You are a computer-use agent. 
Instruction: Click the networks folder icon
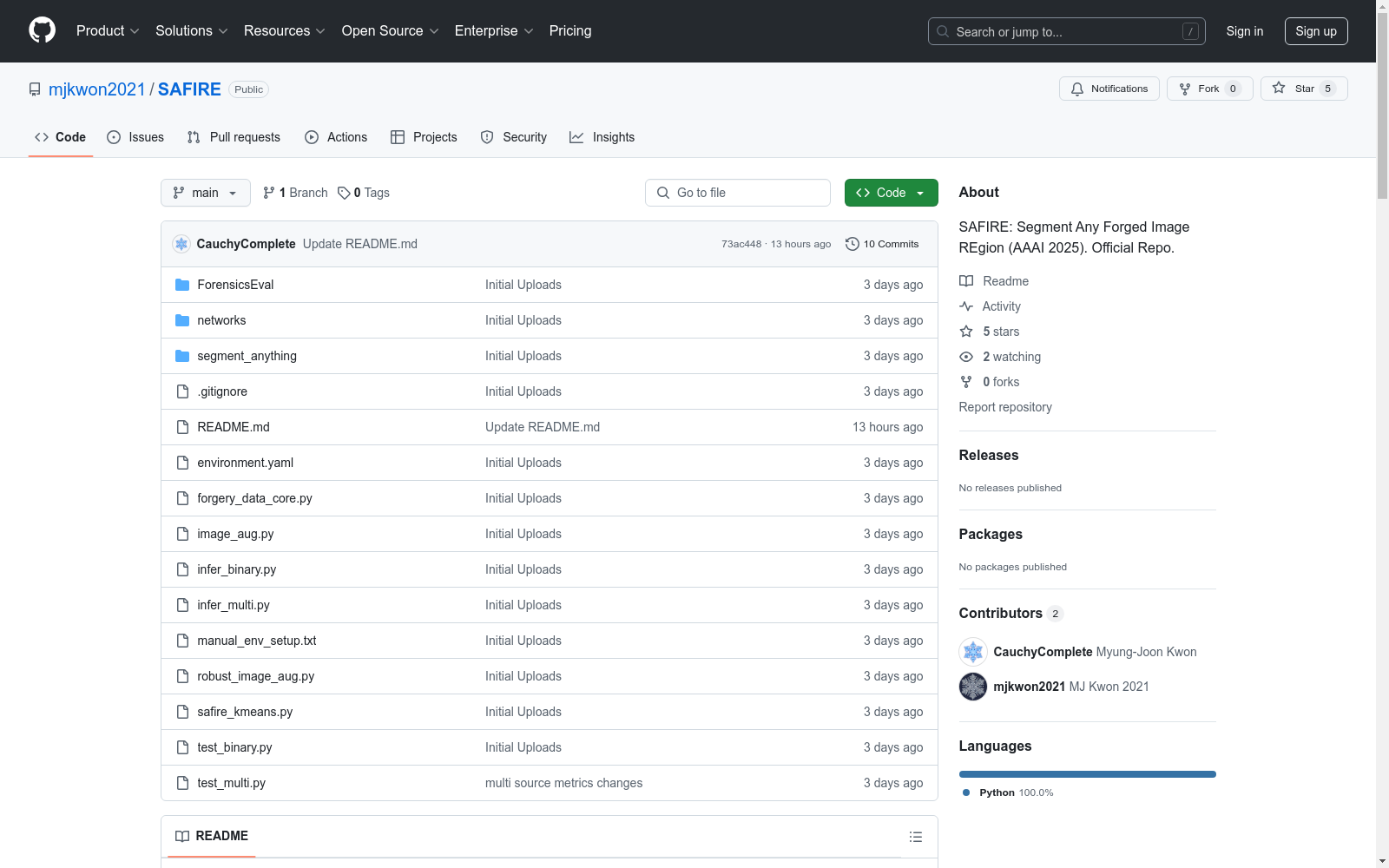tap(182, 320)
